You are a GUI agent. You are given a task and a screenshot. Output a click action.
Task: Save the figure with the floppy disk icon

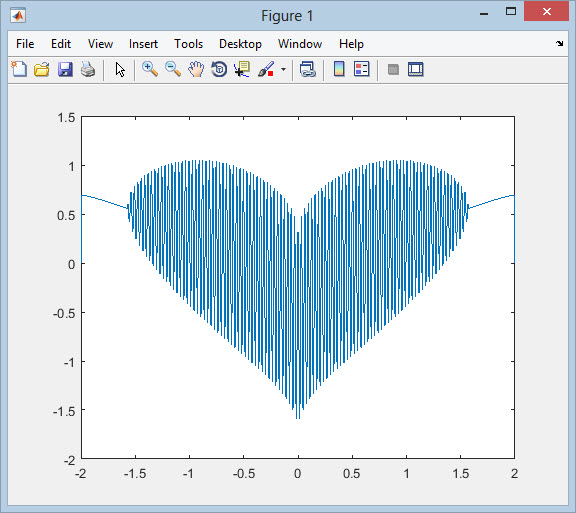click(x=65, y=69)
